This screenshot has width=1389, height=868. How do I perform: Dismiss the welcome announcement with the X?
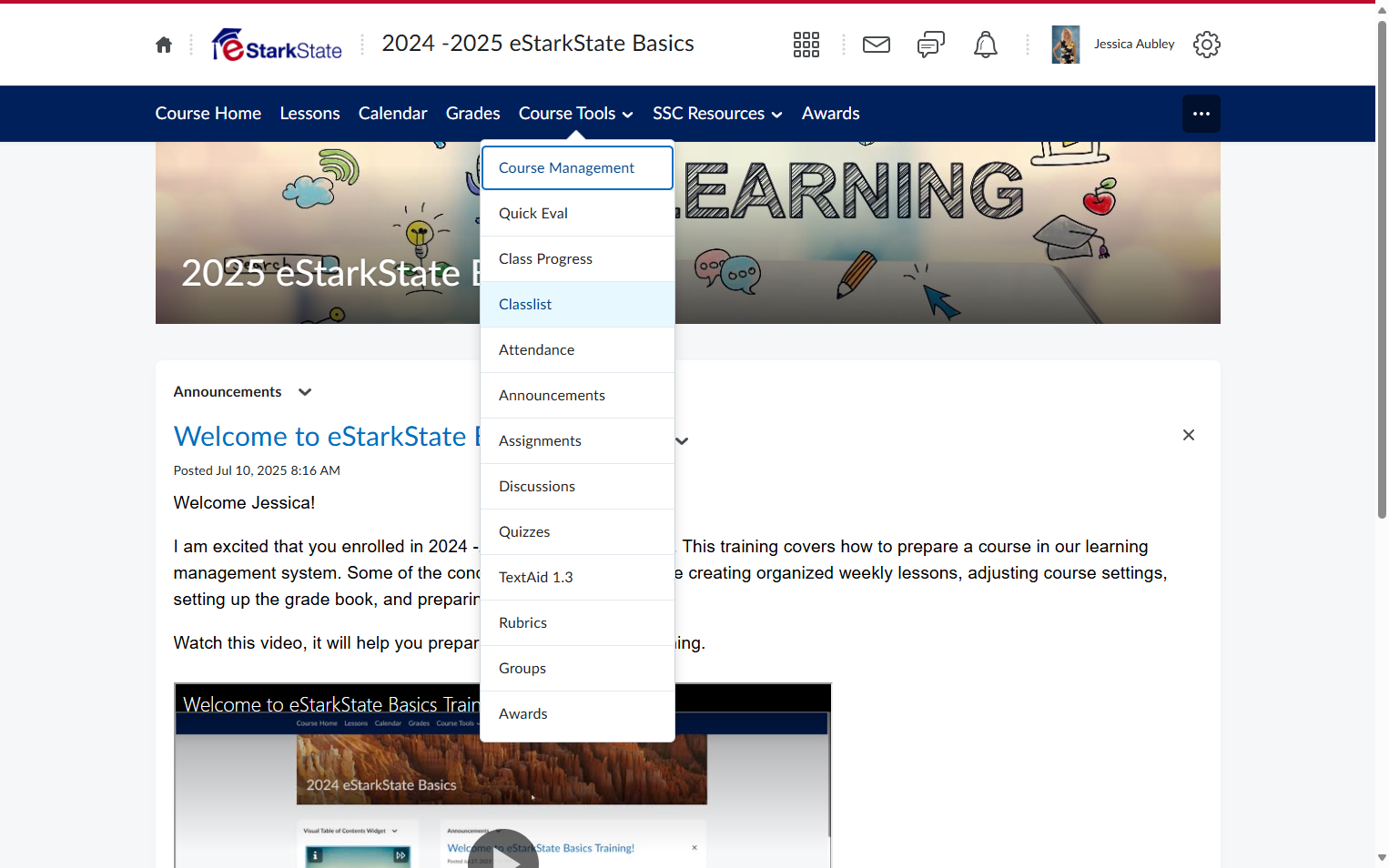pos(1189,435)
